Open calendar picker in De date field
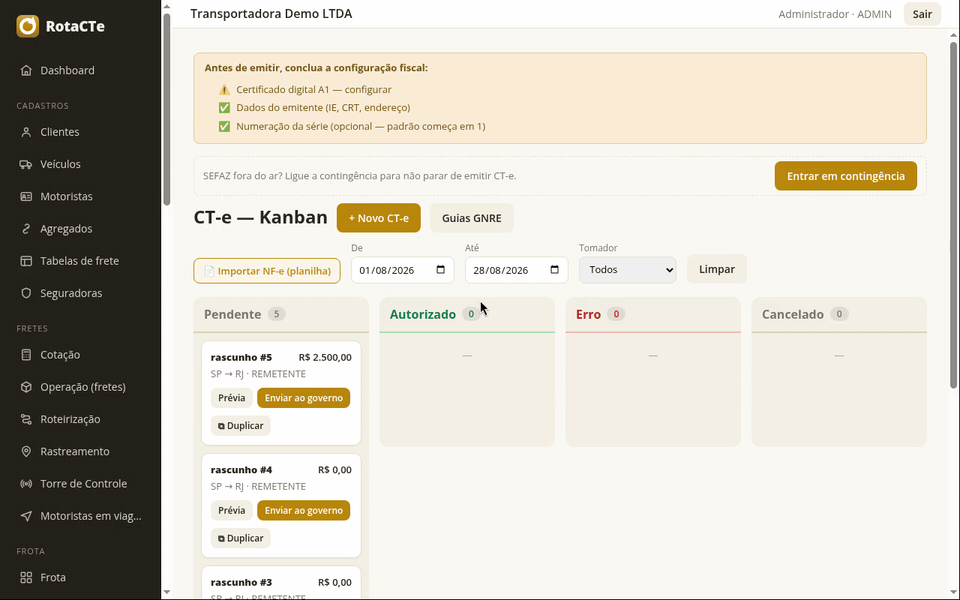 [x=440, y=270]
